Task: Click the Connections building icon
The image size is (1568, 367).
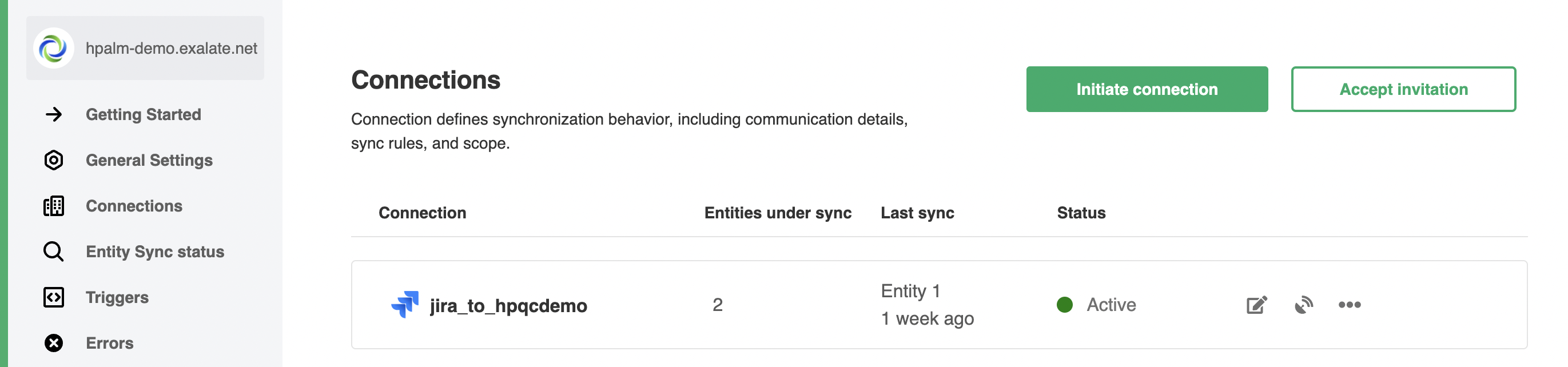Action: (x=54, y=206)
